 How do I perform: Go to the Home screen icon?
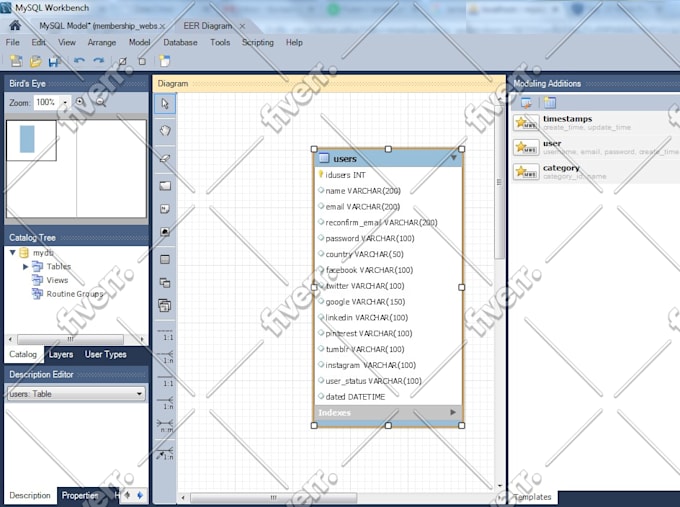tap(15, 26)
